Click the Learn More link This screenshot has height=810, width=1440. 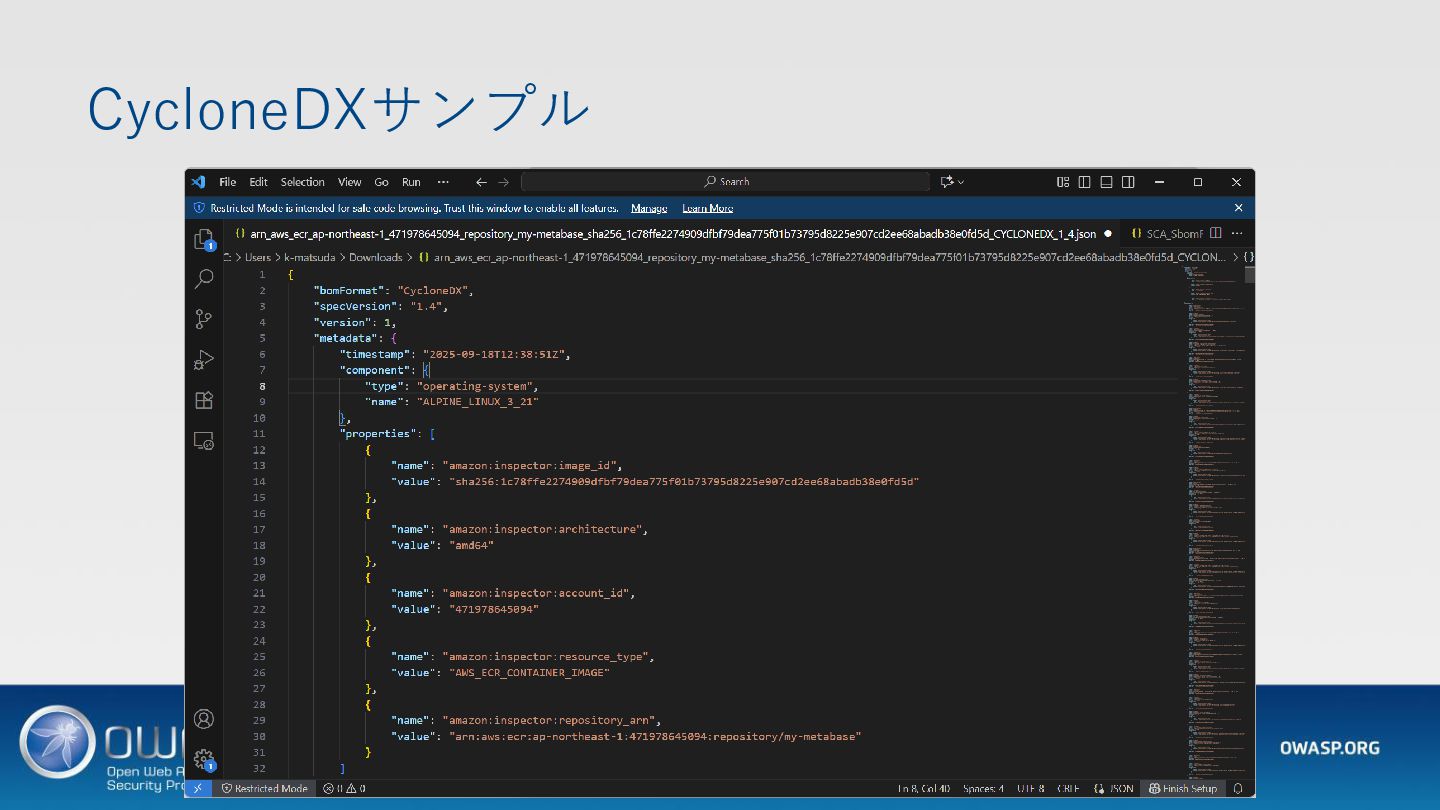[707, 208]
